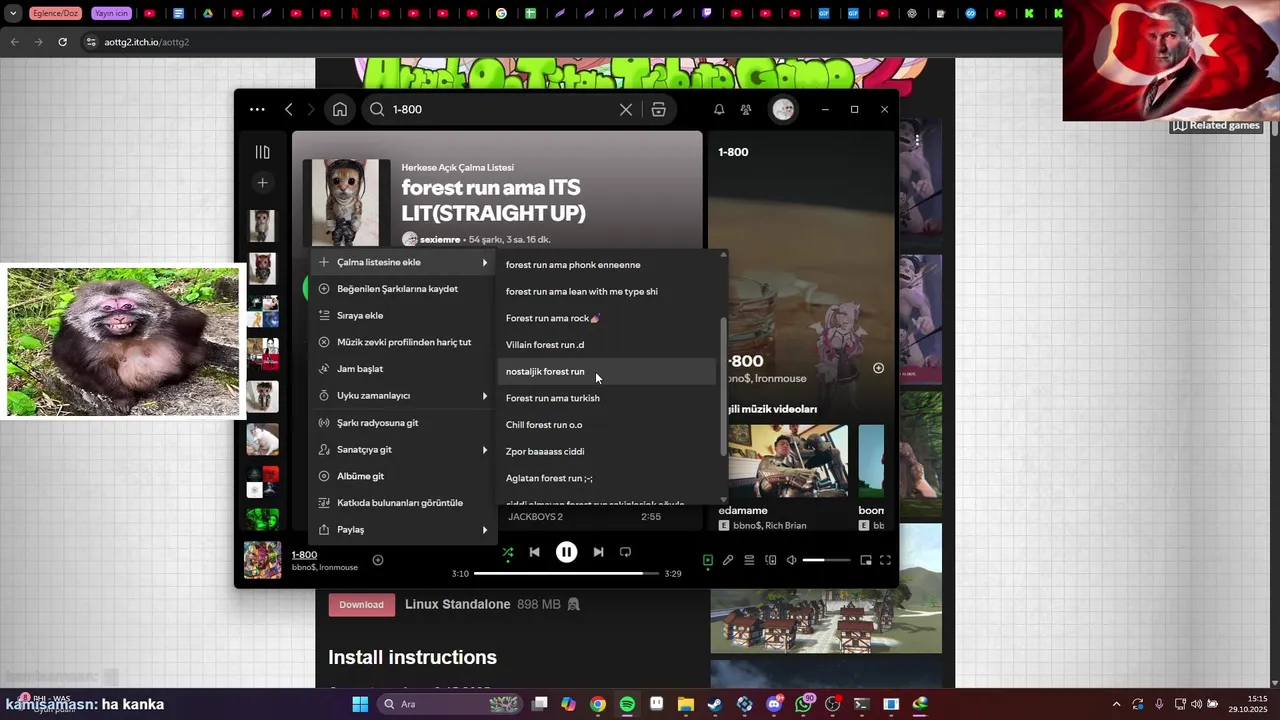1280x720 pixels.
Task: Open the Yayın için tab group
Action: pos(112,14)
